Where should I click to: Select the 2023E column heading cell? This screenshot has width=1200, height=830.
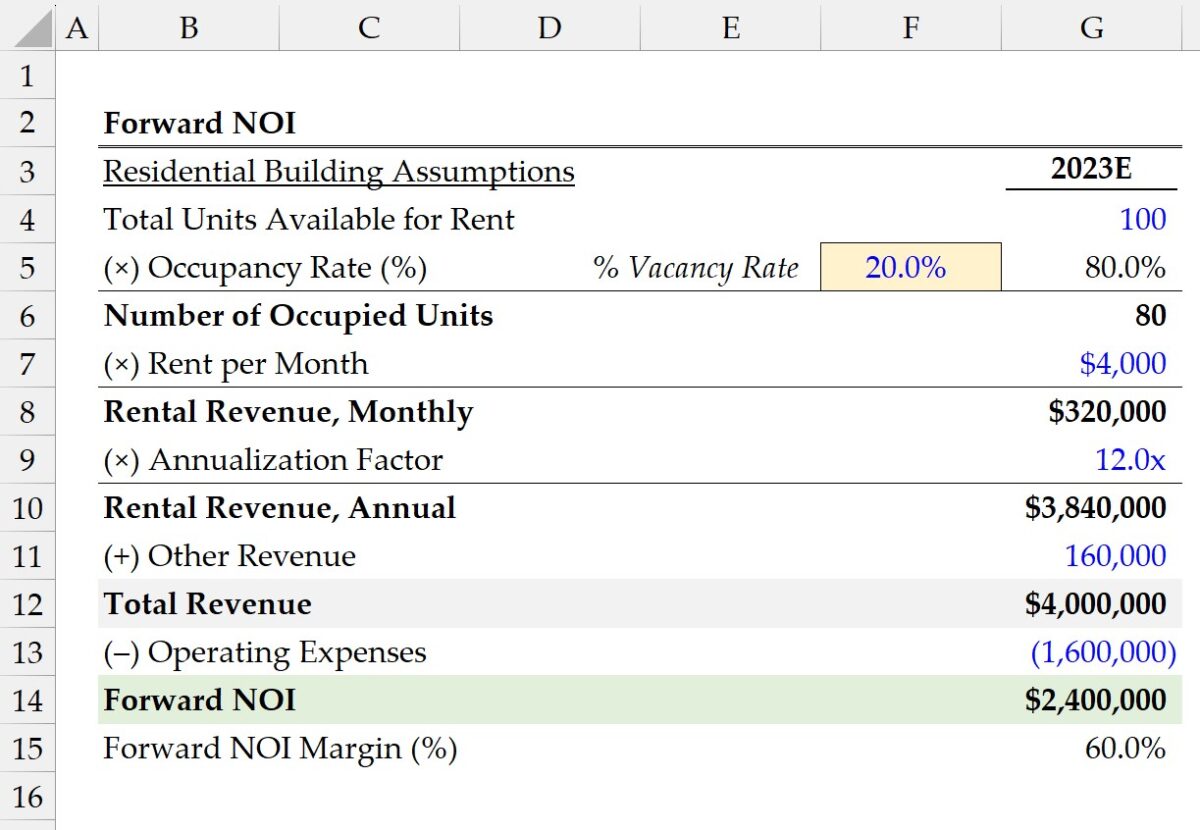click(1091, 171)
